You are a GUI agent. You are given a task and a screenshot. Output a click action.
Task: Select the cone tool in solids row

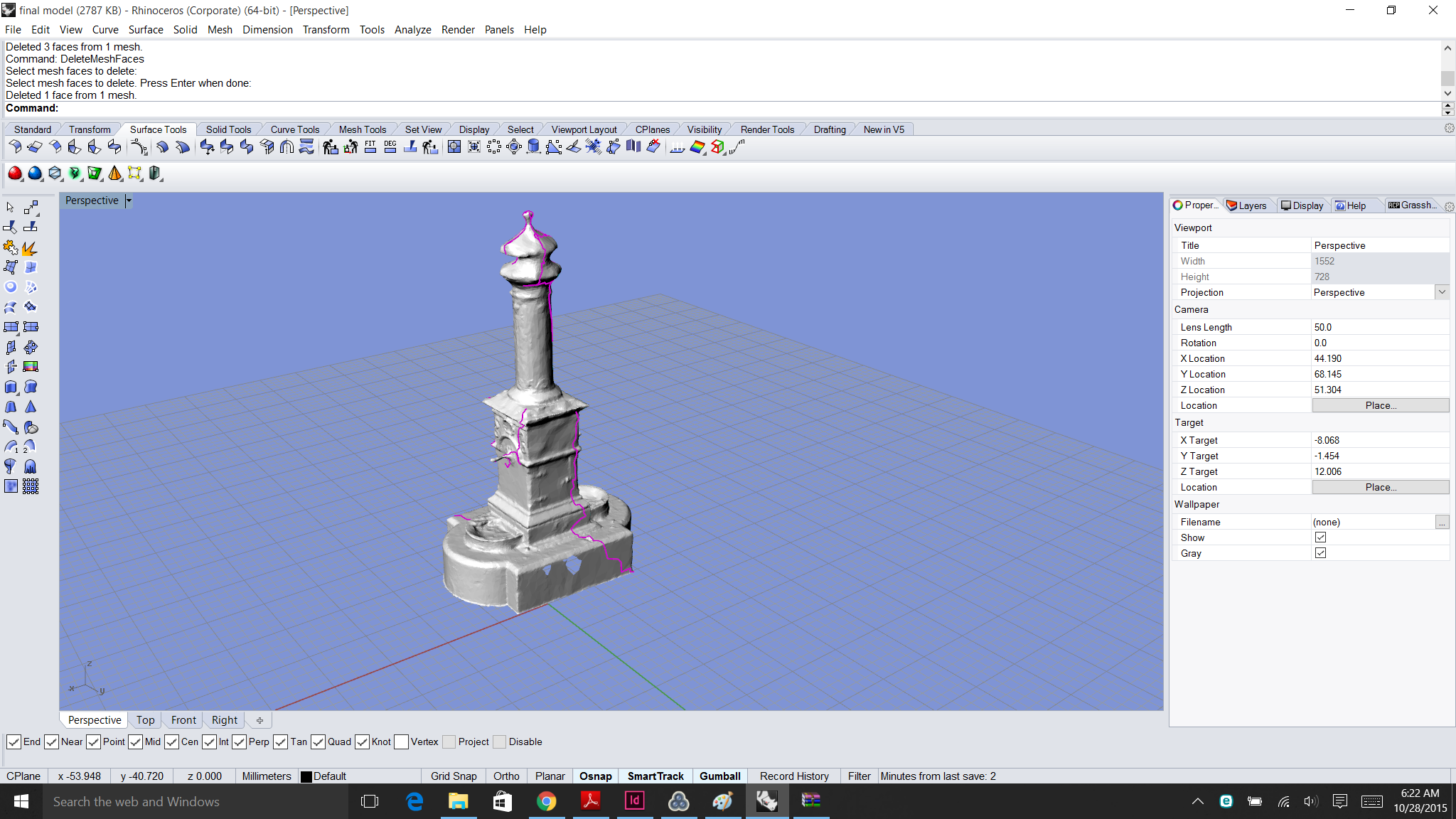(115, 173)
